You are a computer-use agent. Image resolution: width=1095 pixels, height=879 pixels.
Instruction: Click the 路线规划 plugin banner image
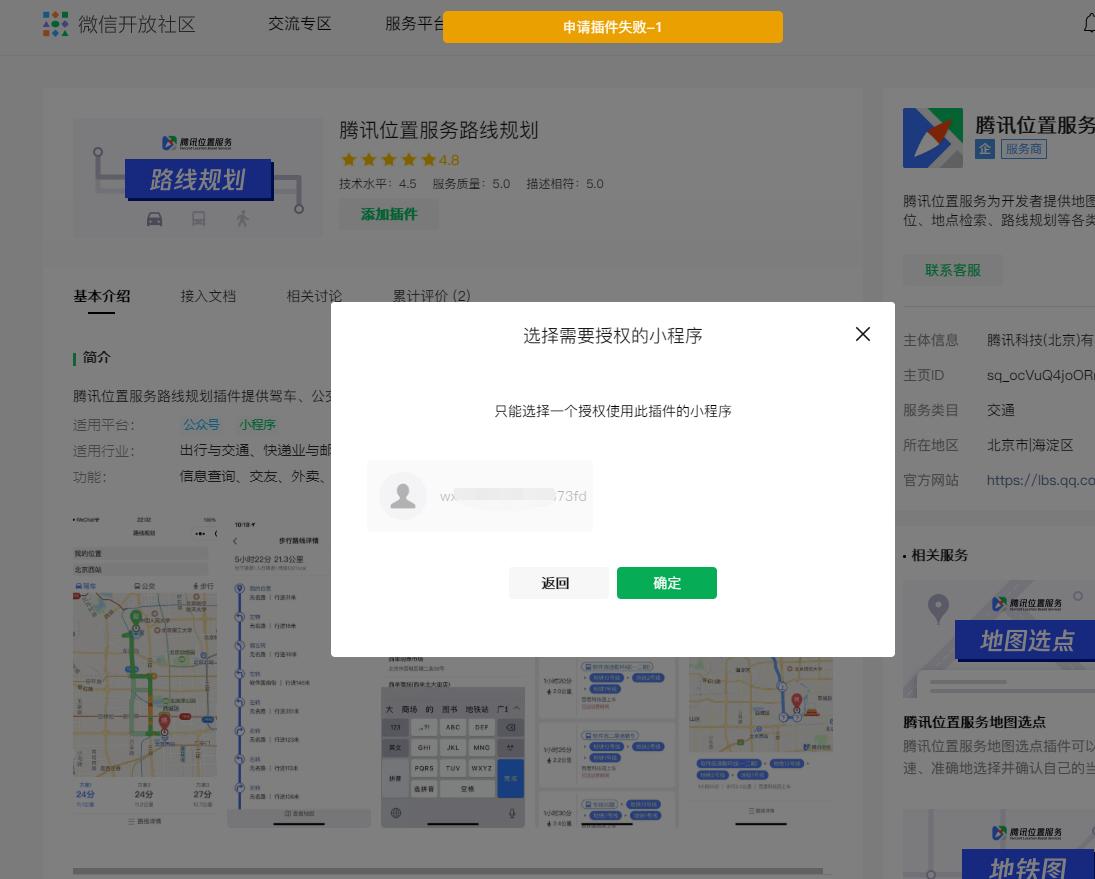[x=198, y=177]
